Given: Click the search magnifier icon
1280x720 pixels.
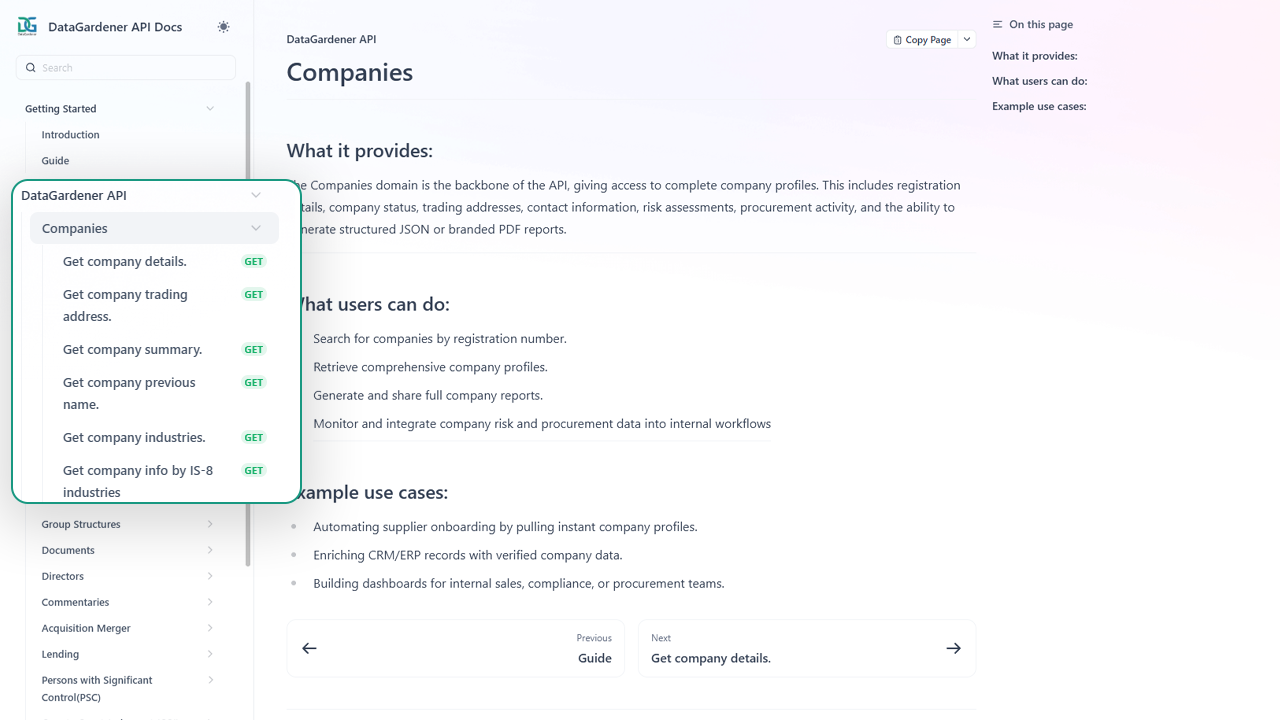Looking at the screenshot, I should (31, 68).
